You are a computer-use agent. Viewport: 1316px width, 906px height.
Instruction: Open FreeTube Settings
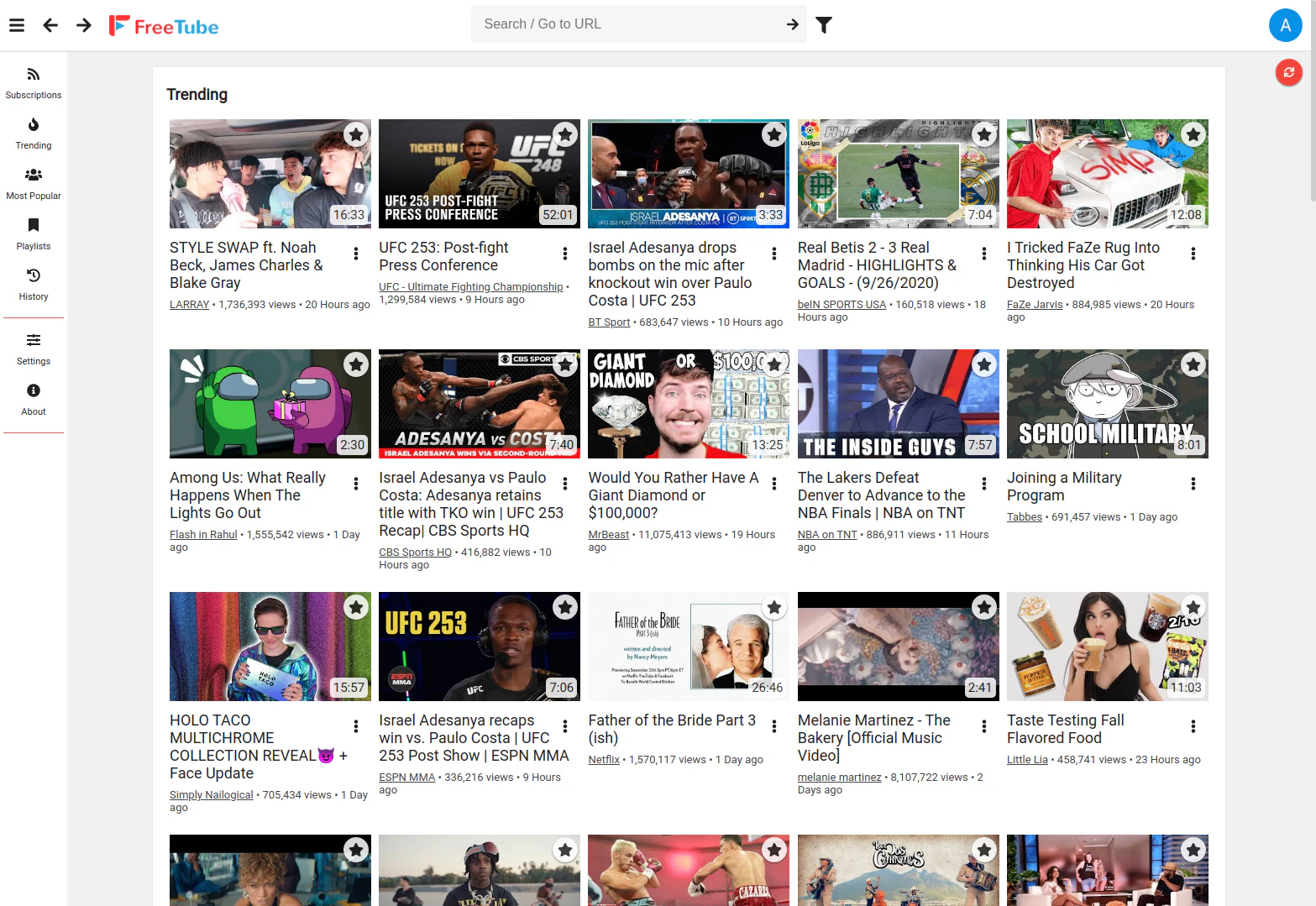[x=33, y=348]
